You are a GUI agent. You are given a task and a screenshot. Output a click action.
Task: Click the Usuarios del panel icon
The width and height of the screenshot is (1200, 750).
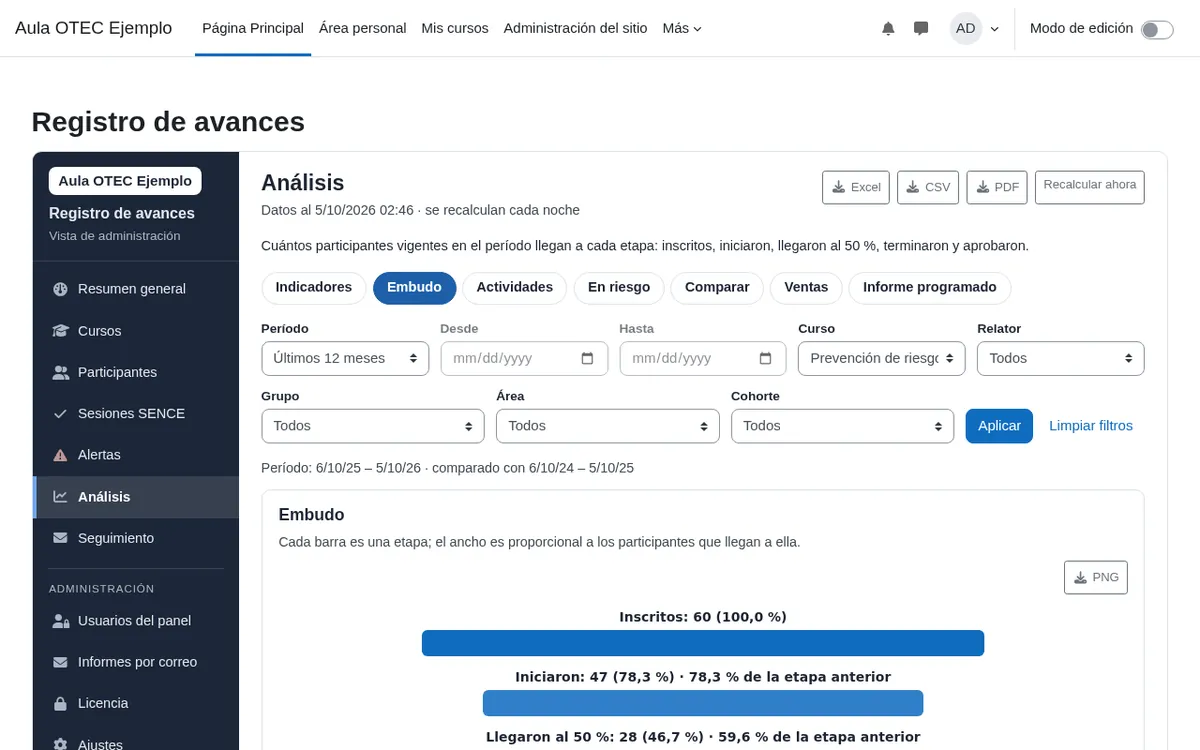60,621
